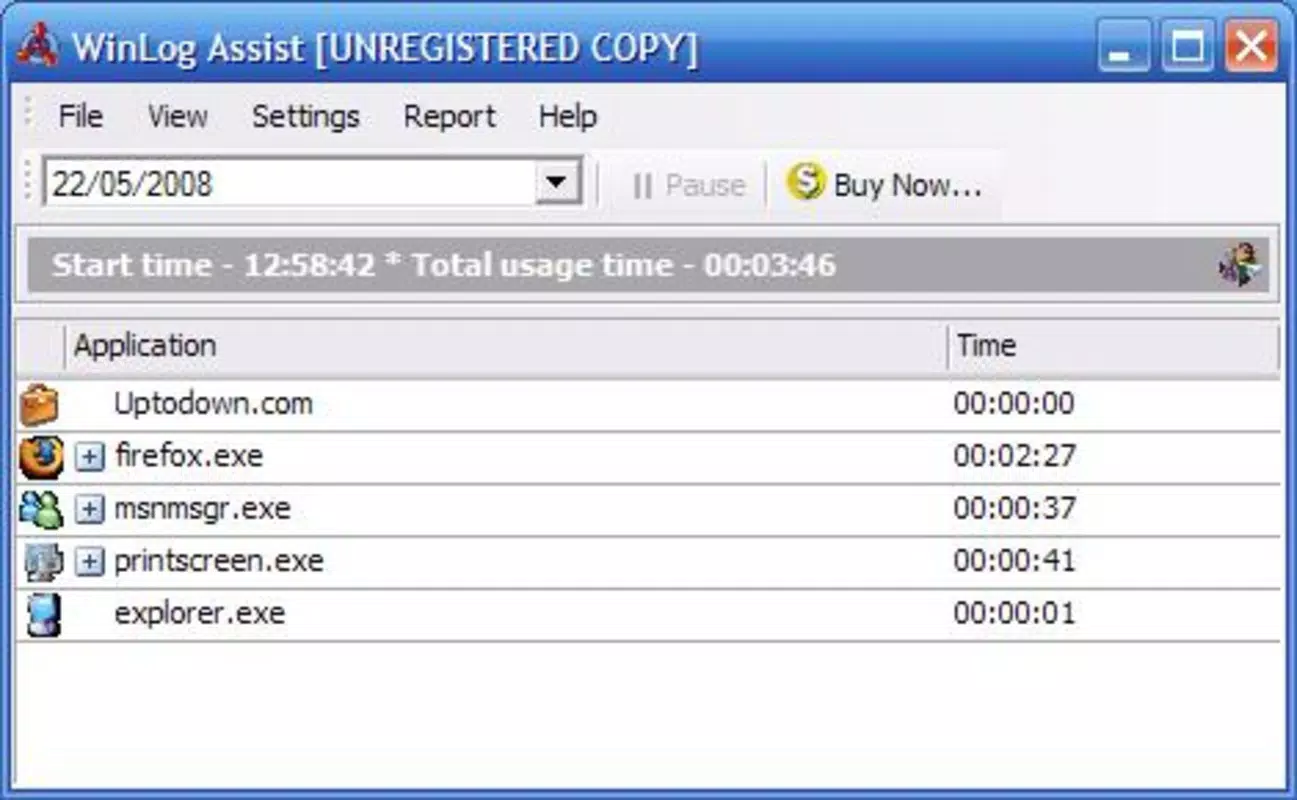Select the printscreen.exe label
The height and width of the screenshot is (800, 1297).
[x=219, y=560]
